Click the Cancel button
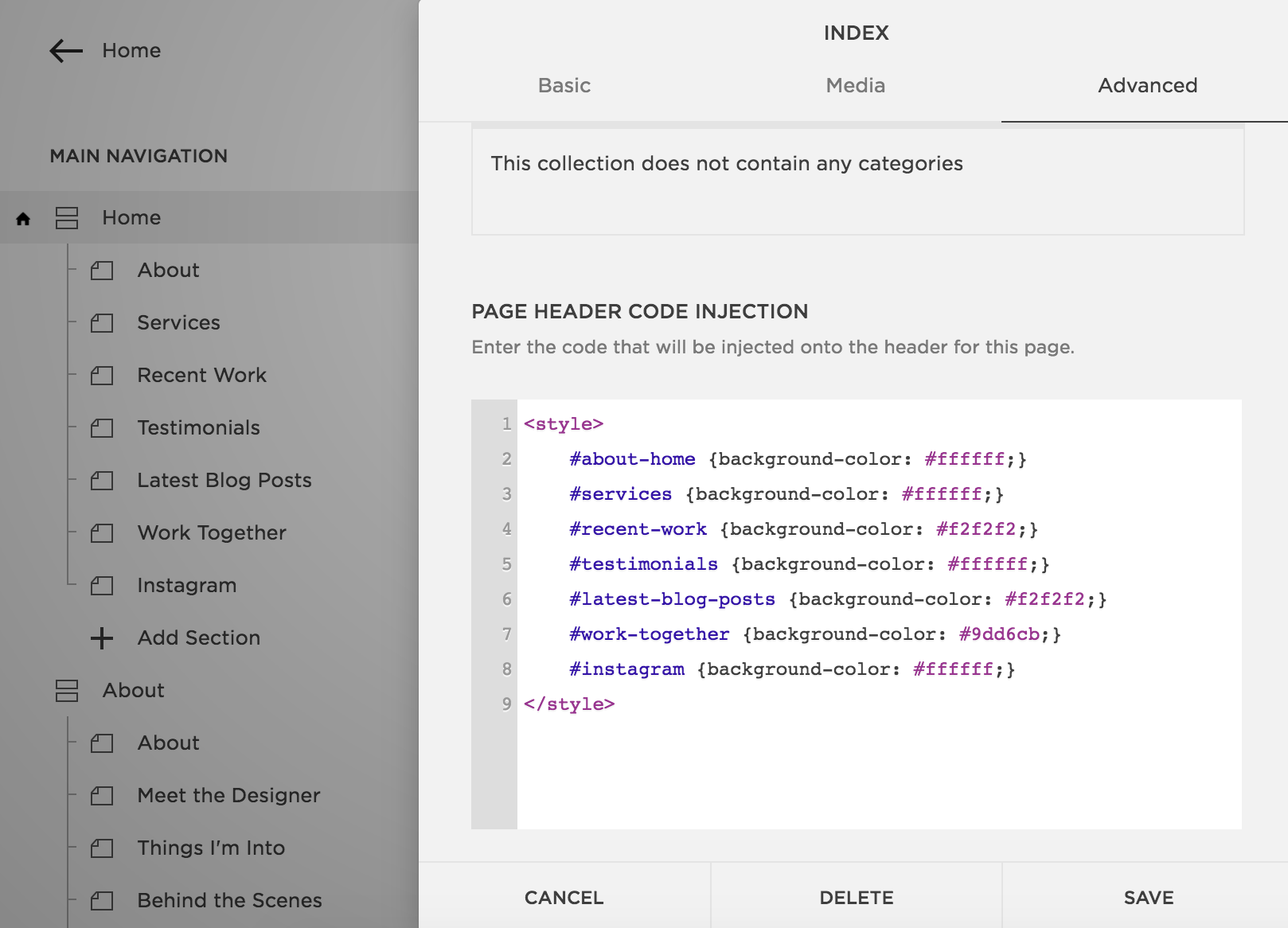This screenshot has width=1288, height=928. [x=564, y=898]
